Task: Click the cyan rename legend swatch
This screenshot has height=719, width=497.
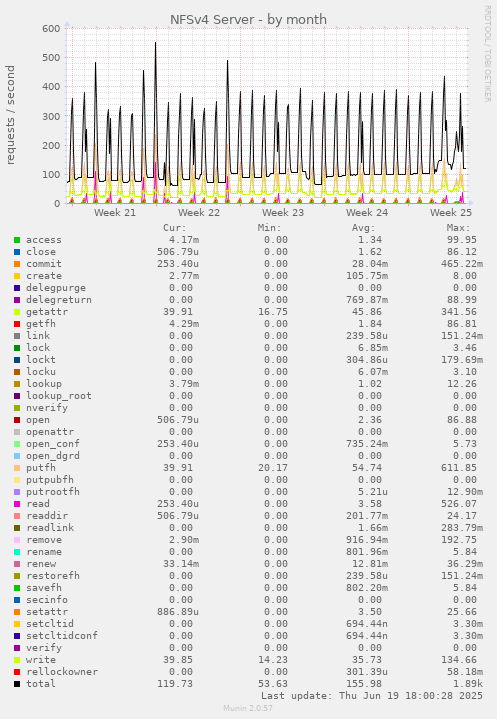Action: [17, 552]
